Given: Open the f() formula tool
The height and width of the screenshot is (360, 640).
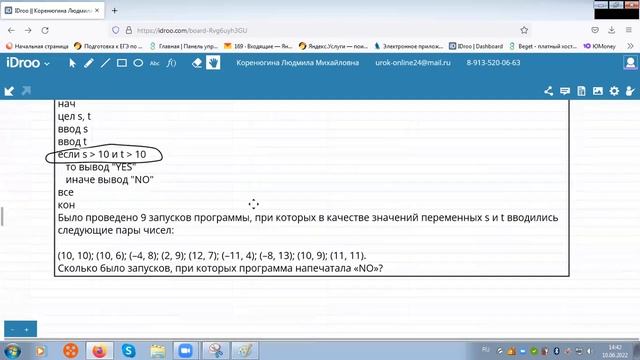Looking at the screenshot, I should [171, 63].
